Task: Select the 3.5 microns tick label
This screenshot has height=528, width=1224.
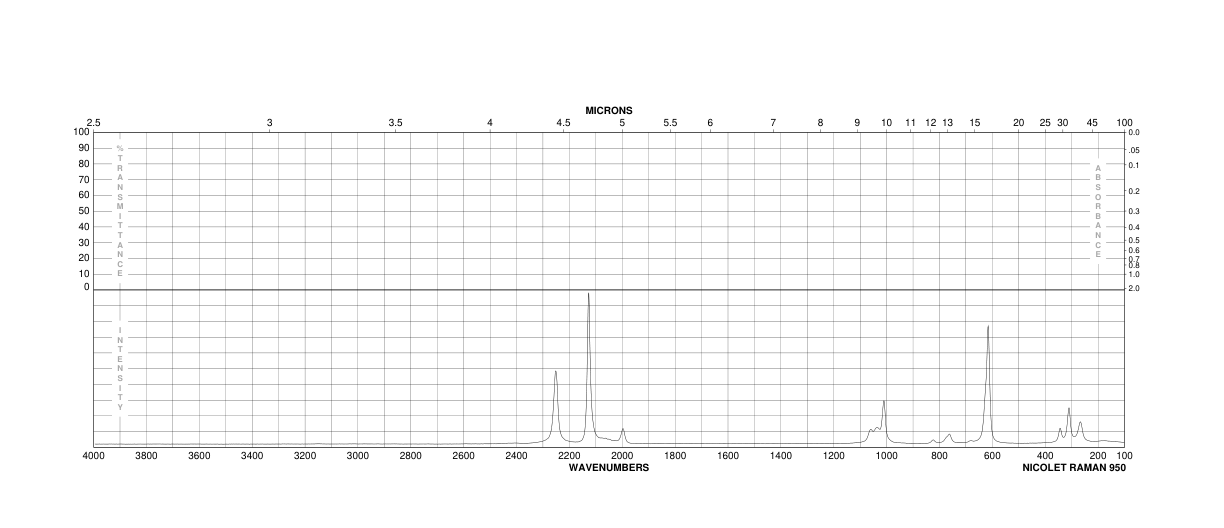Action: point(395,123)
